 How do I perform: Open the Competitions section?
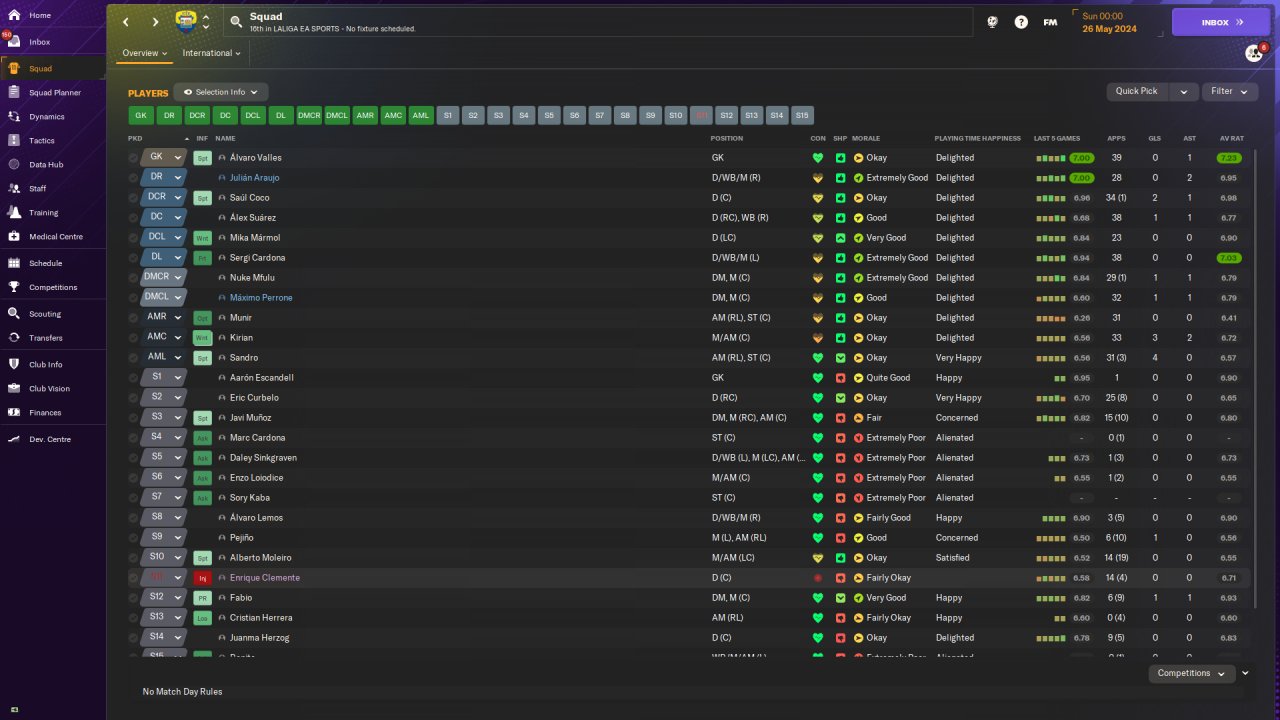[53, 287]
